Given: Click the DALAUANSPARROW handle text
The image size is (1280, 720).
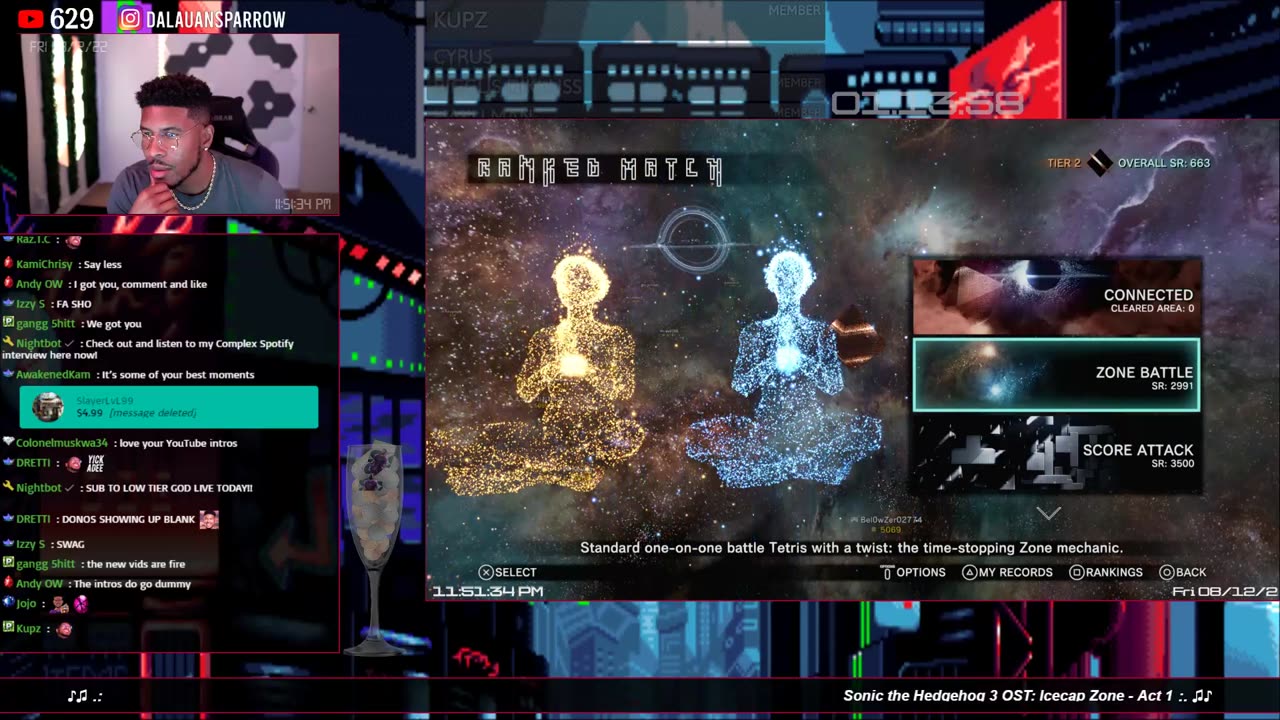Looking at the screenshot, I should click(x=216, y=19).
